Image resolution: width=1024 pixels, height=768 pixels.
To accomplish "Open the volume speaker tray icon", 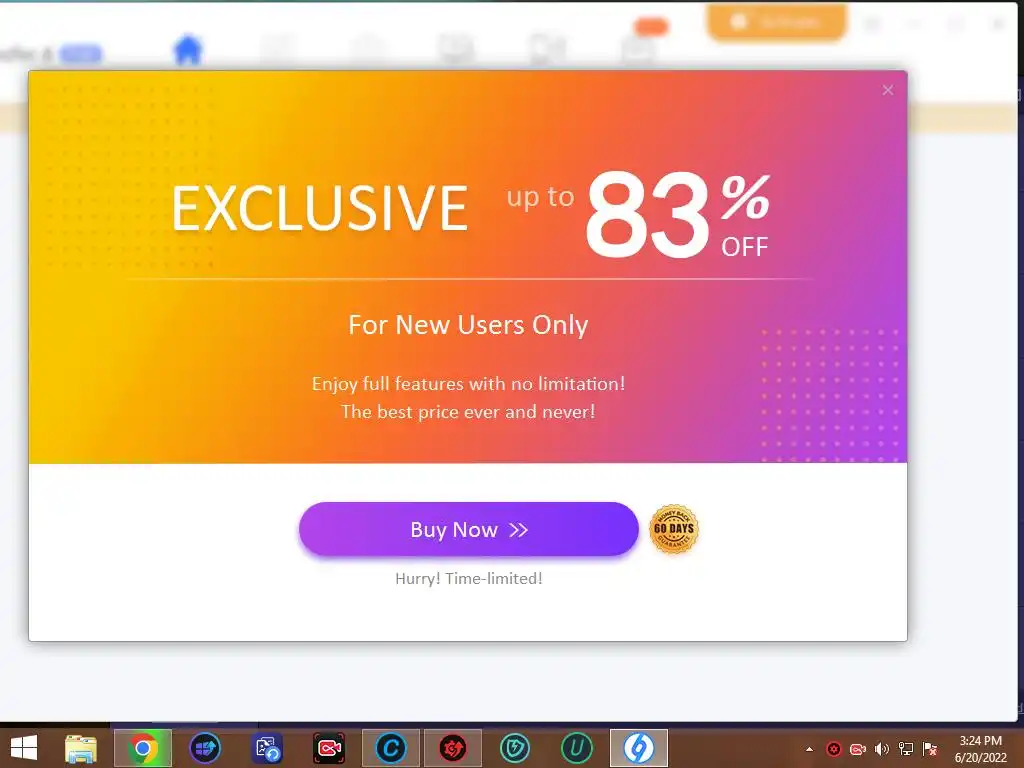I will point(882,749).
